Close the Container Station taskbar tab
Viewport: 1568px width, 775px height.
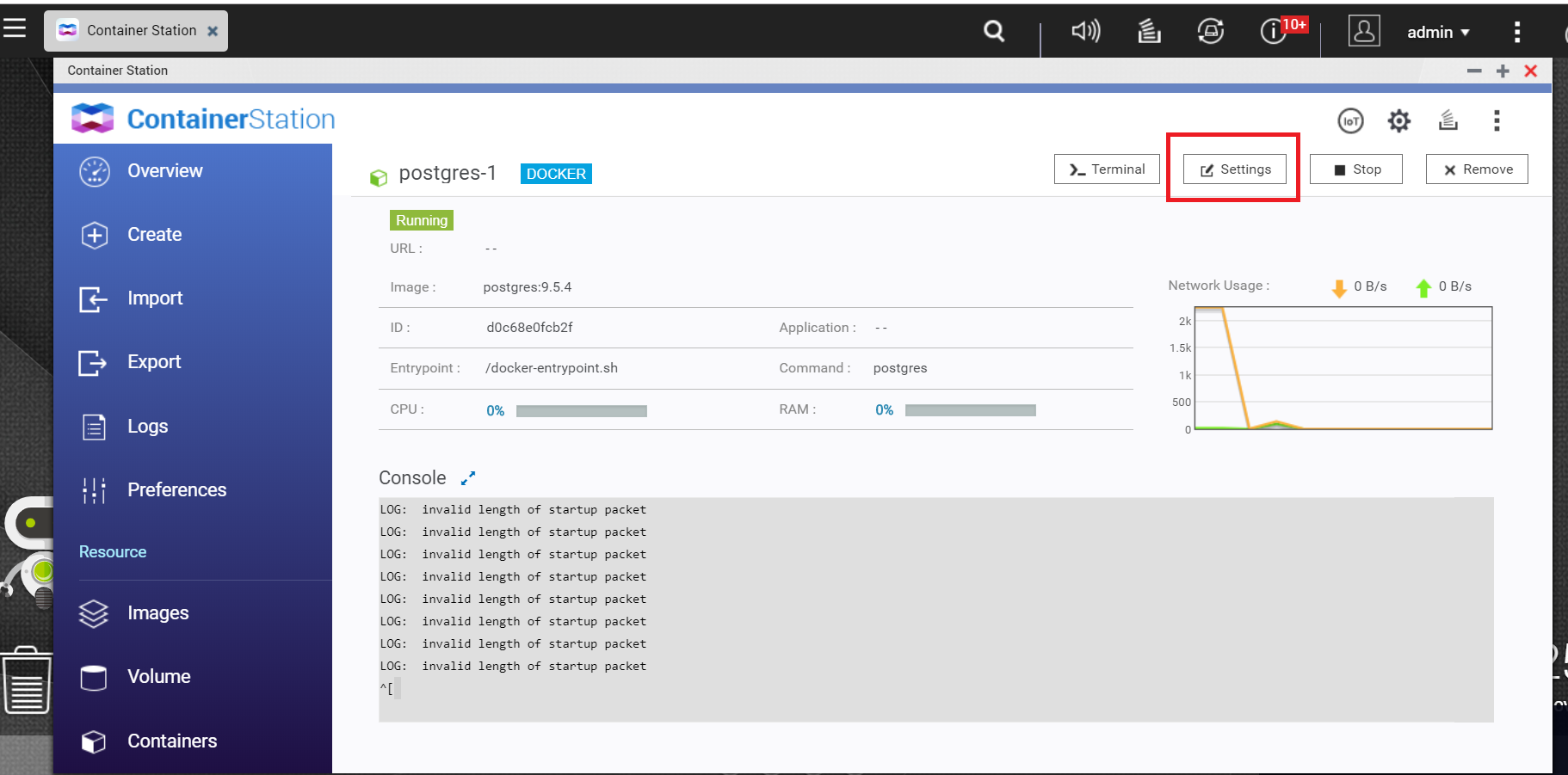coord(213,31)
